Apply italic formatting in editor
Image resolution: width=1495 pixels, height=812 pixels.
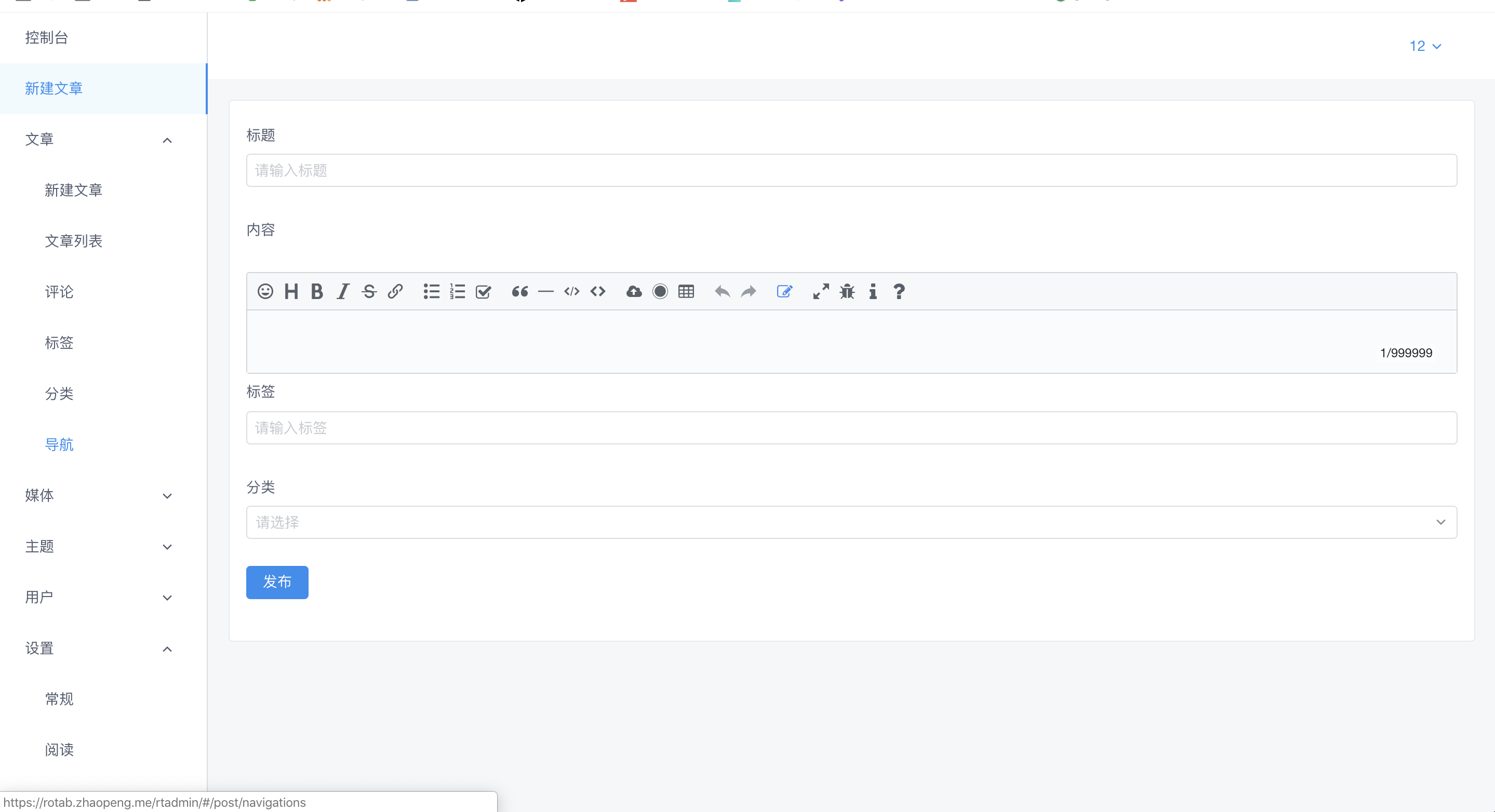[343, 291]
